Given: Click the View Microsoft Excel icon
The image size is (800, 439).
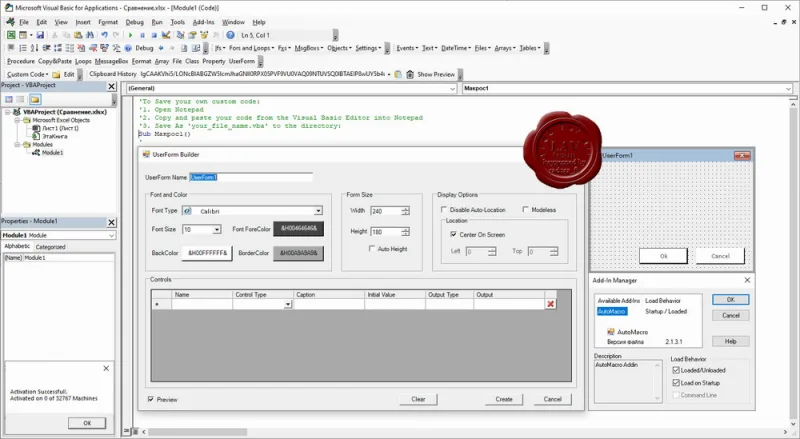Looking at the screenshot, I should click(x=11, y=35).
